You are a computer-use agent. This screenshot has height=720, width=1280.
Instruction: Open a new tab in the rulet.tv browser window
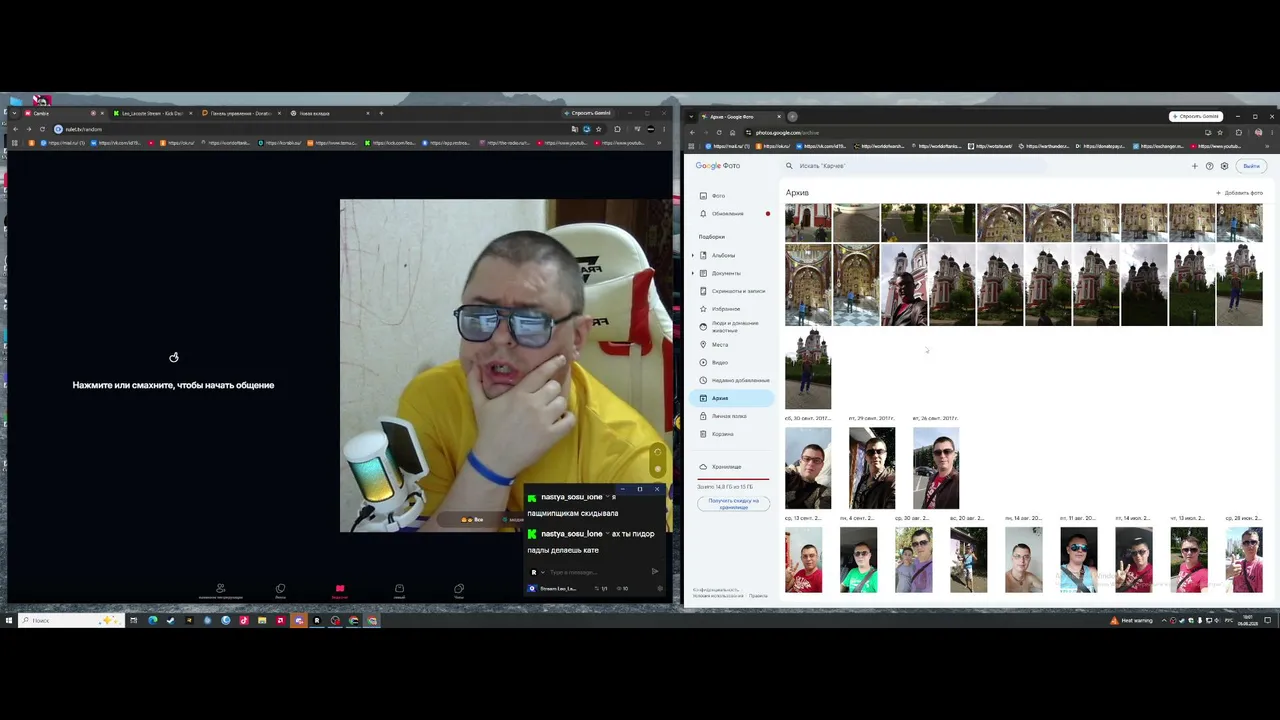pos(381,113)
